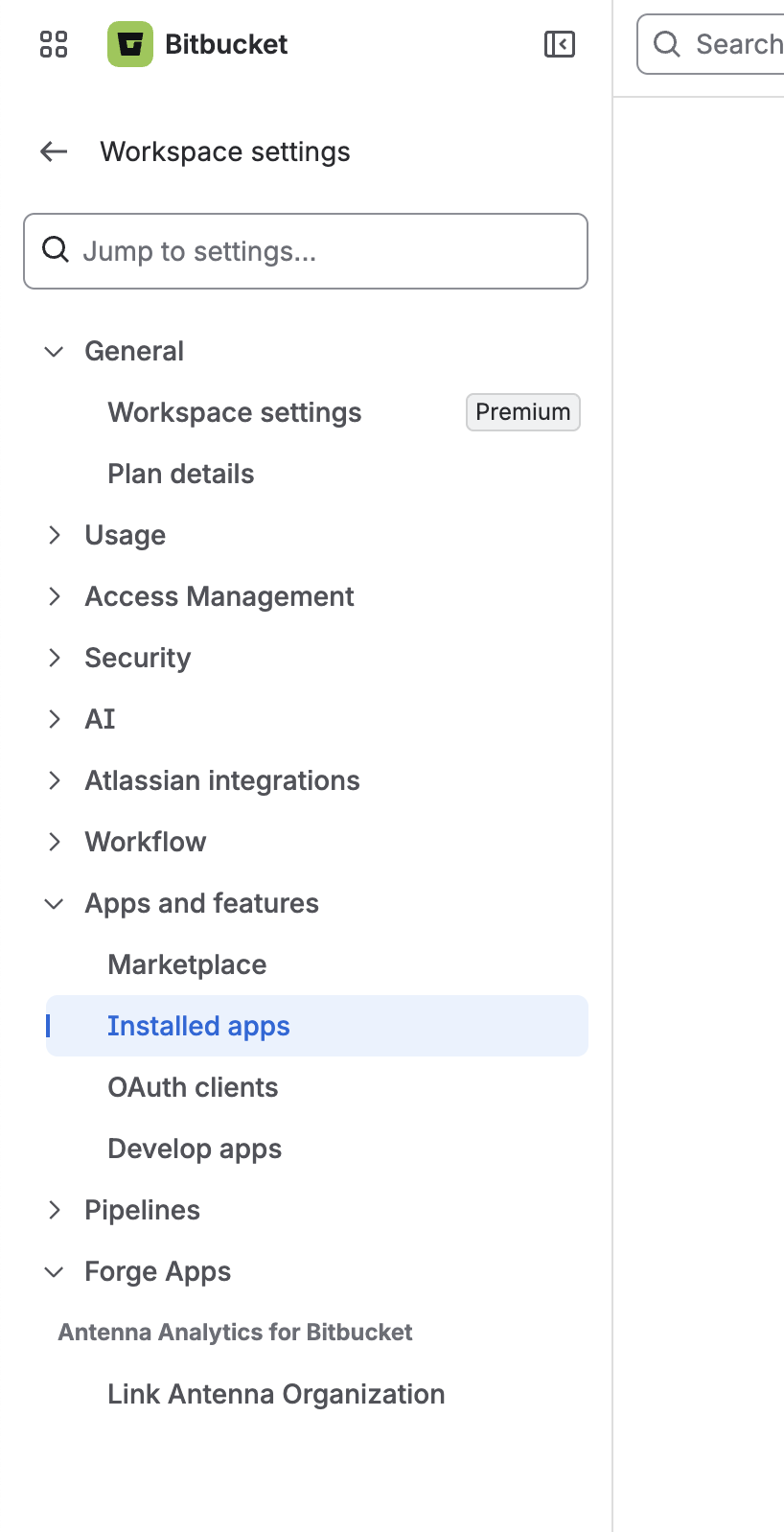784x1532 pixels.
Task: Click the Workspace settings page heading
Action: [225, 151]
